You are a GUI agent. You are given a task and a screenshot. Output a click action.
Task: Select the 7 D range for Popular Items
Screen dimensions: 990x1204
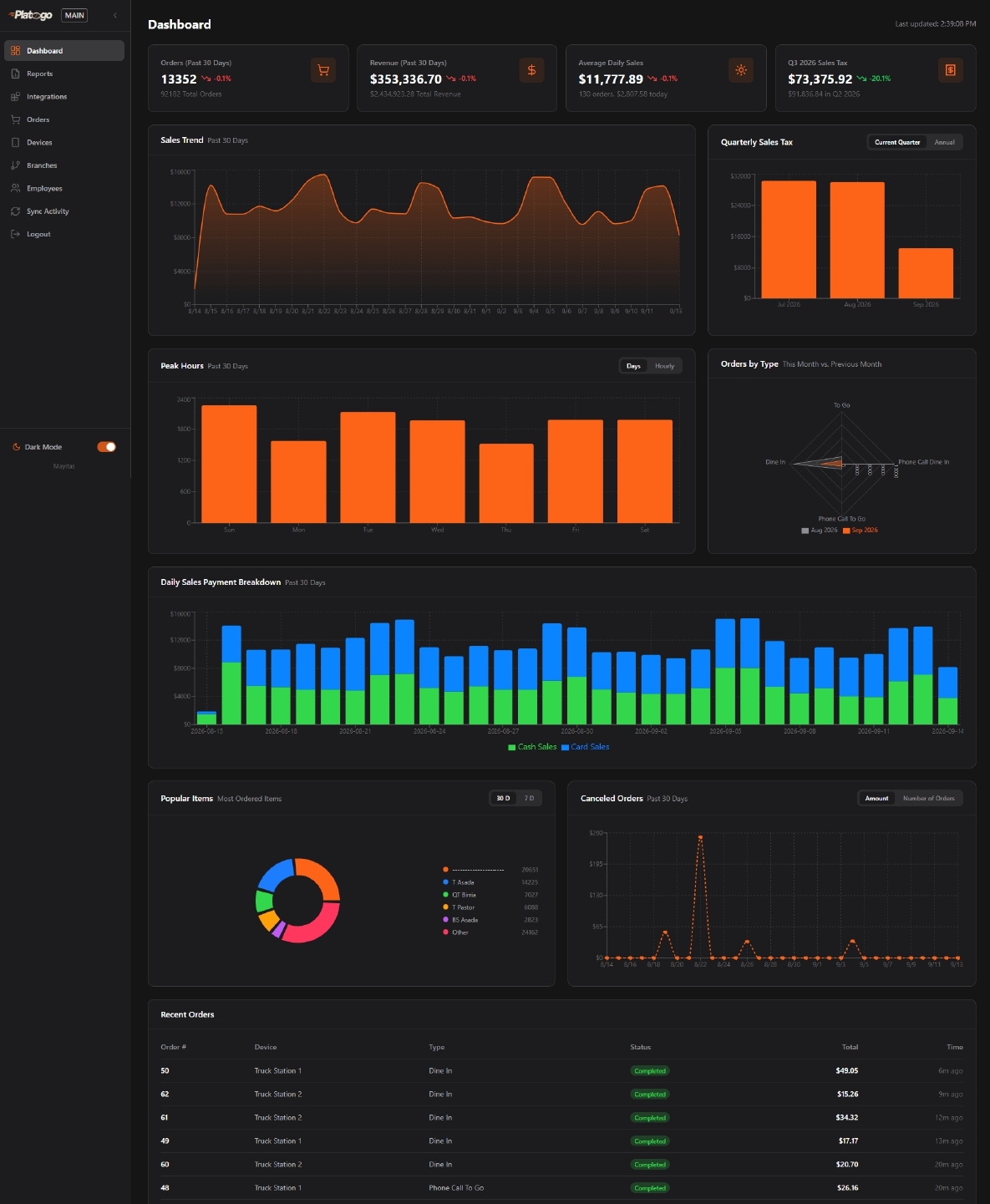click(x=529, y=798)
